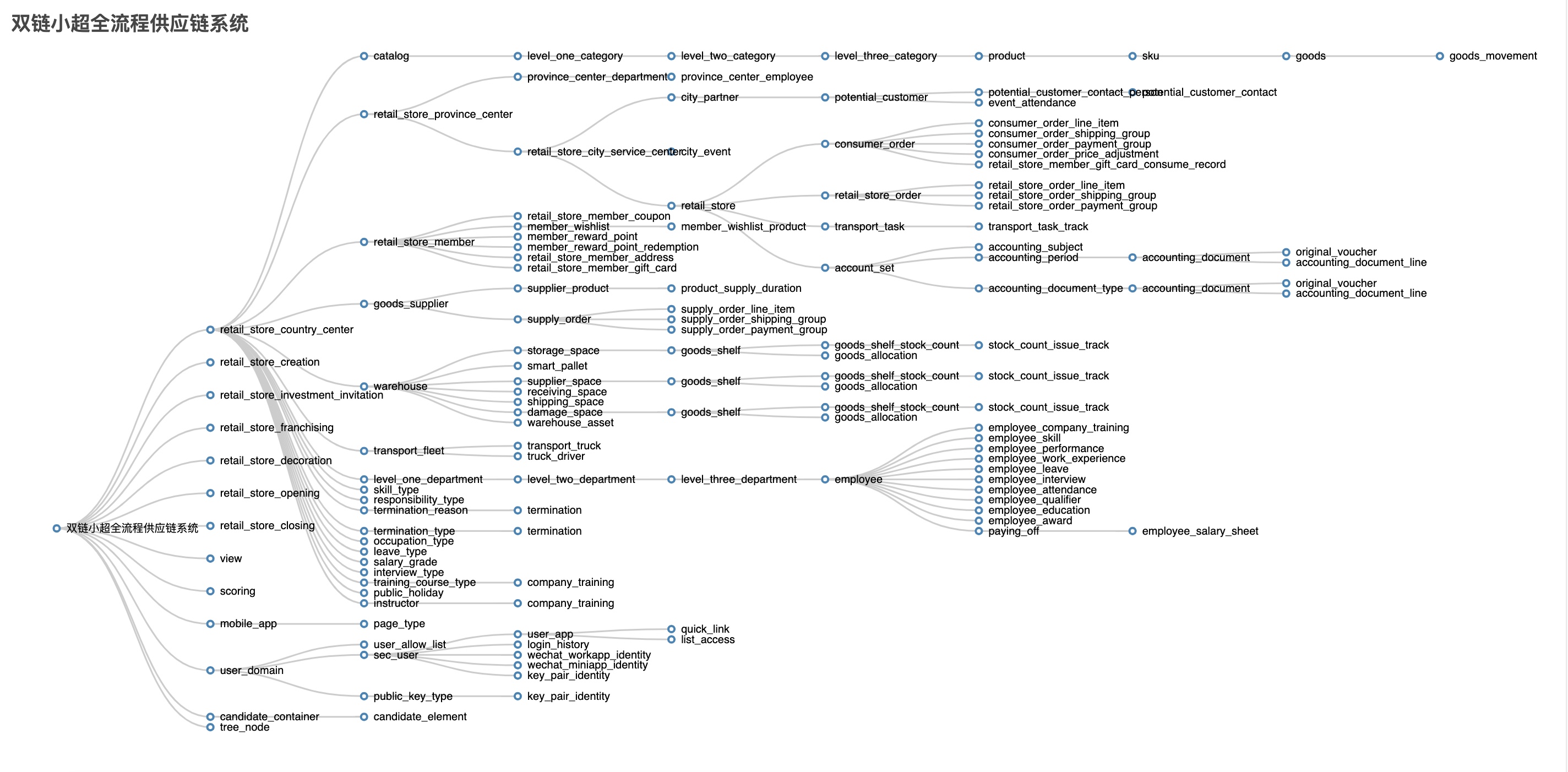Select the mobile_app node icon
The image size is (1568, 772).
click(207, 625)
